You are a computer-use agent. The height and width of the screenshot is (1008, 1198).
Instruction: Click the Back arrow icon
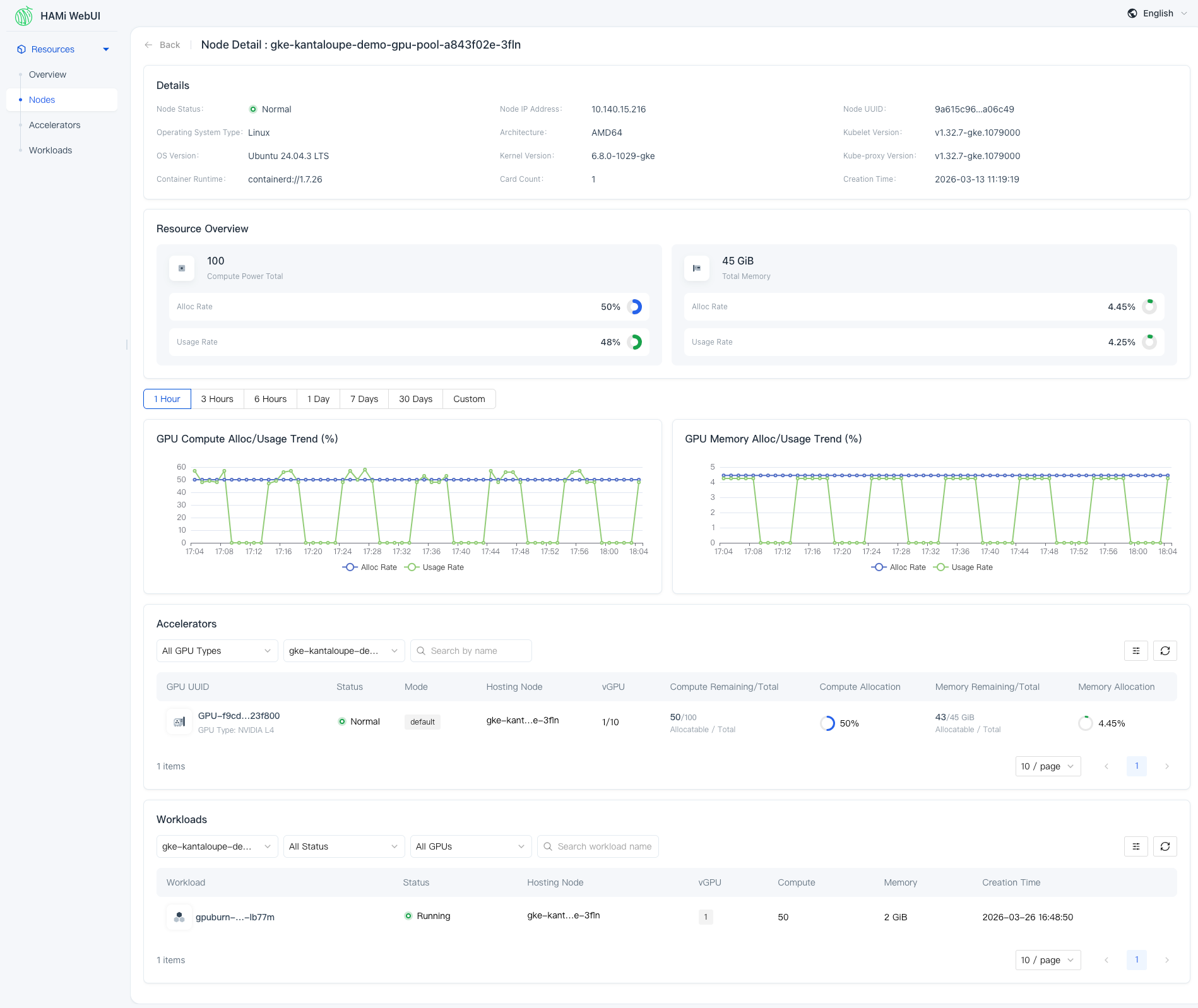click(x=148, y=45)
